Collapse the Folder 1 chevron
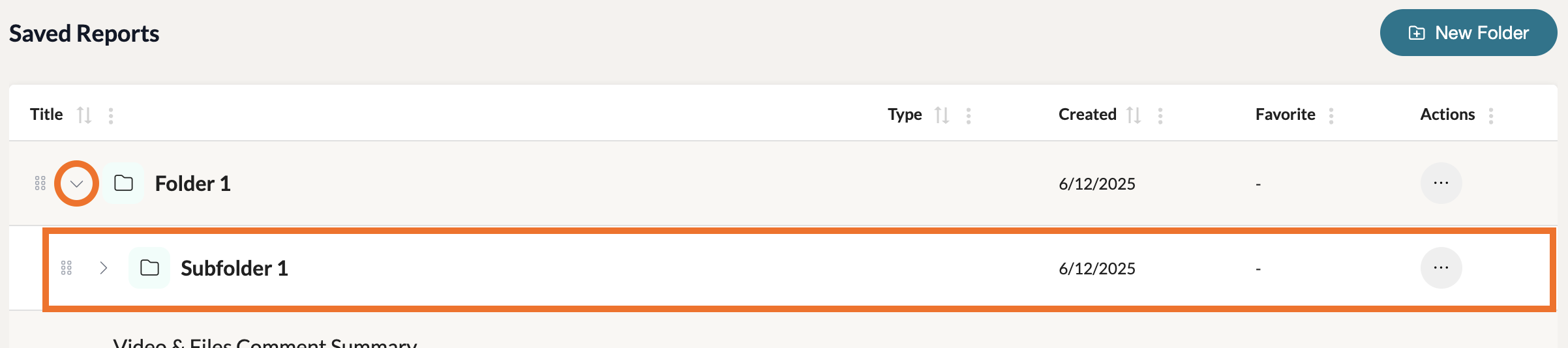 coord(76,184)
